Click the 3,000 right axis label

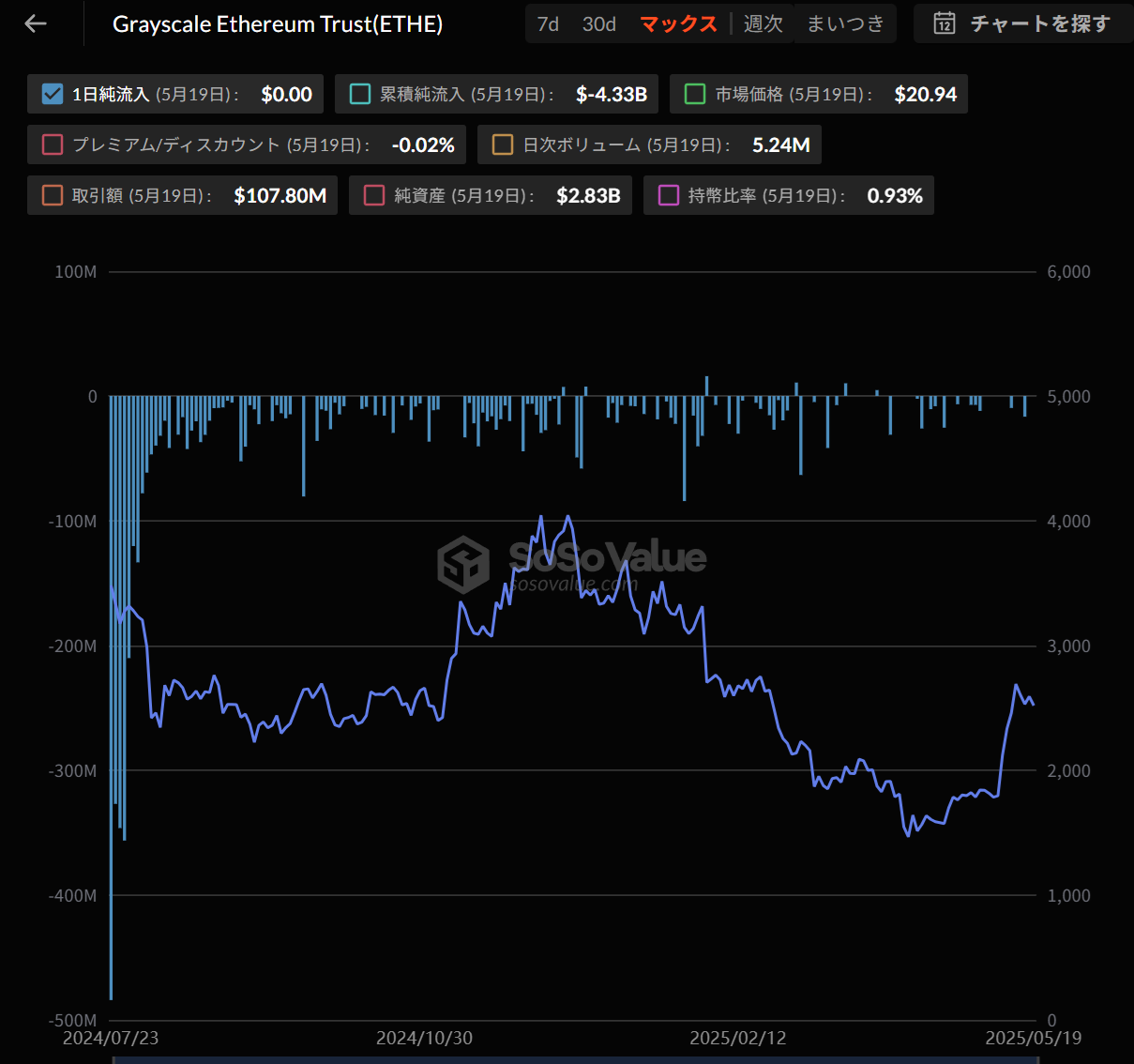1068,646
